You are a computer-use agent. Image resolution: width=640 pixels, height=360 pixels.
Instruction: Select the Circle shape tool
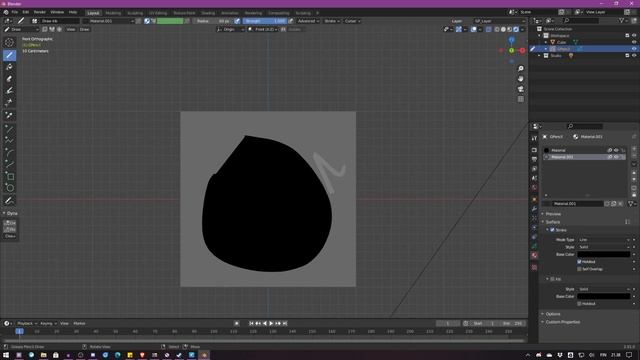pos(9,188)
